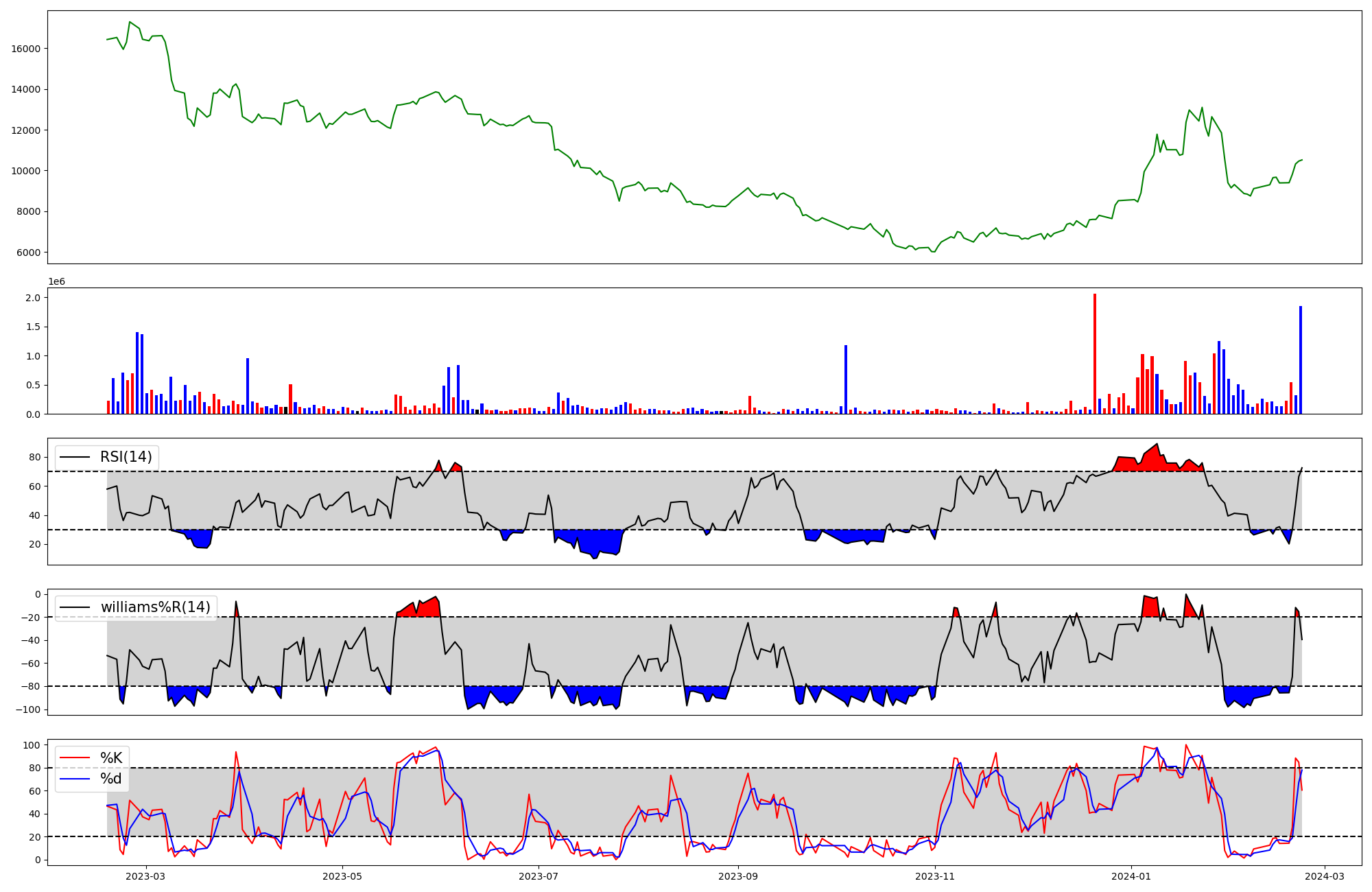Click the red line swatch beside %K
This screenshot has width=1372, height=892.
pyautogui.click(x=75, y=758)
